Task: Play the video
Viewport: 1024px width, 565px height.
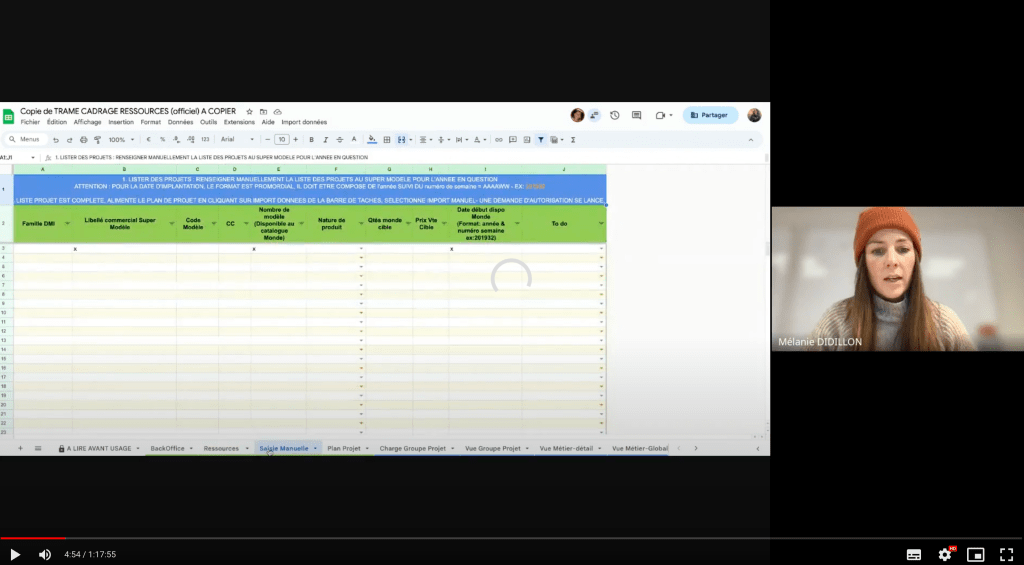Action: (x=15, y=554)
